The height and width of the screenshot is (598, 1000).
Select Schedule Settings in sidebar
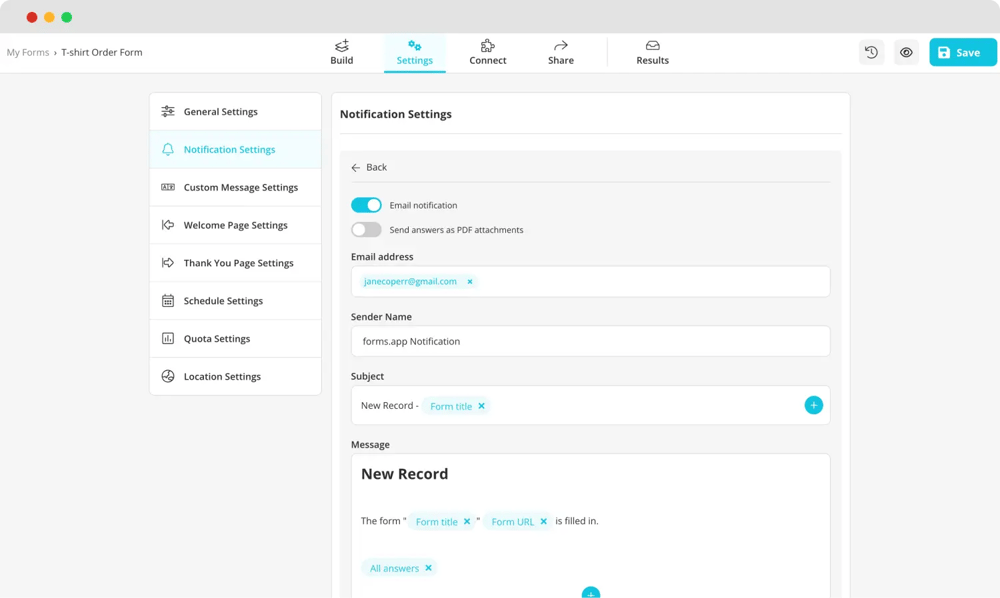click(x=223, y=301)
